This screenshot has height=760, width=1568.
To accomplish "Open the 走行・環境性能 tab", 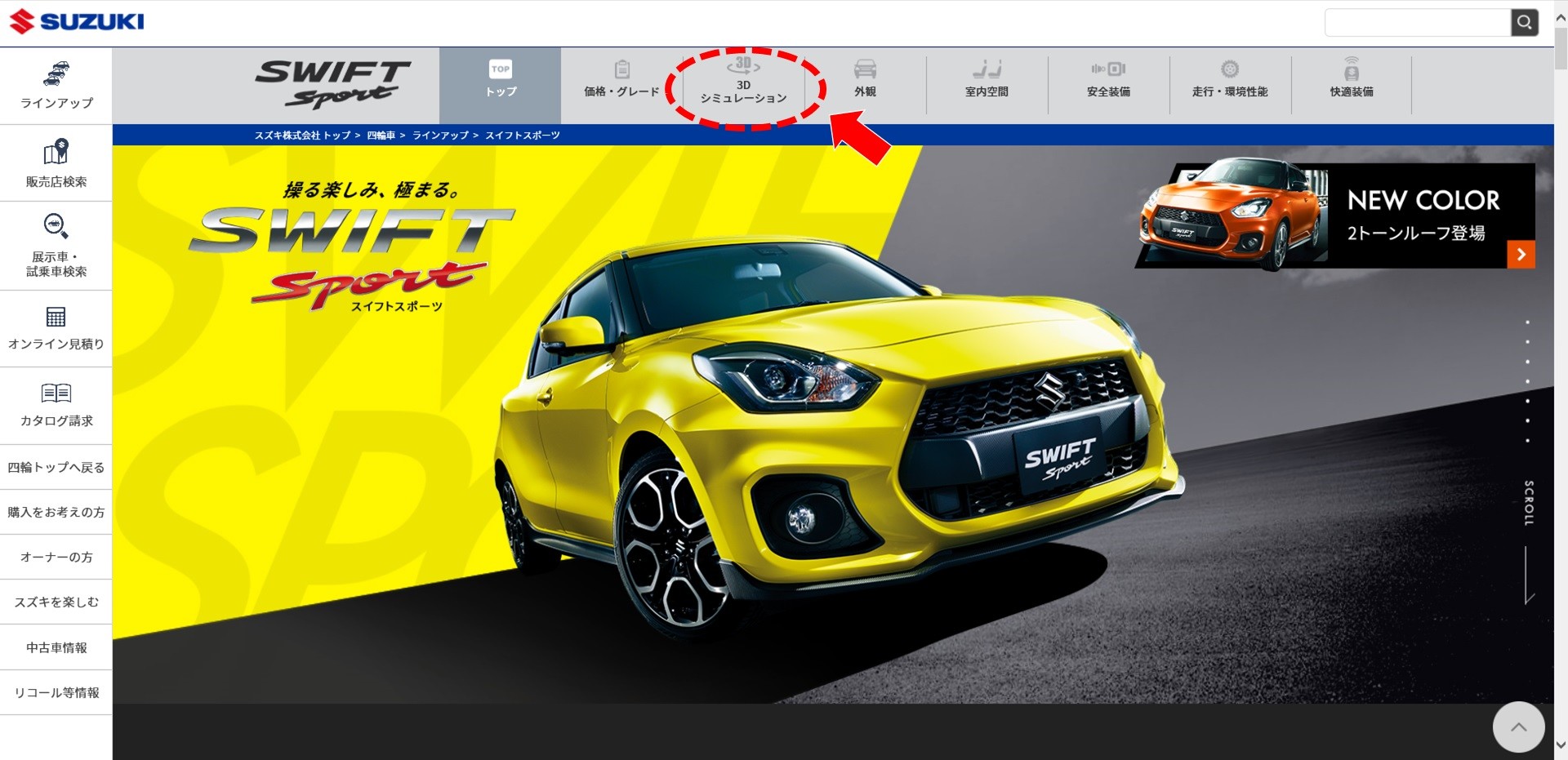I will 1230,85.
